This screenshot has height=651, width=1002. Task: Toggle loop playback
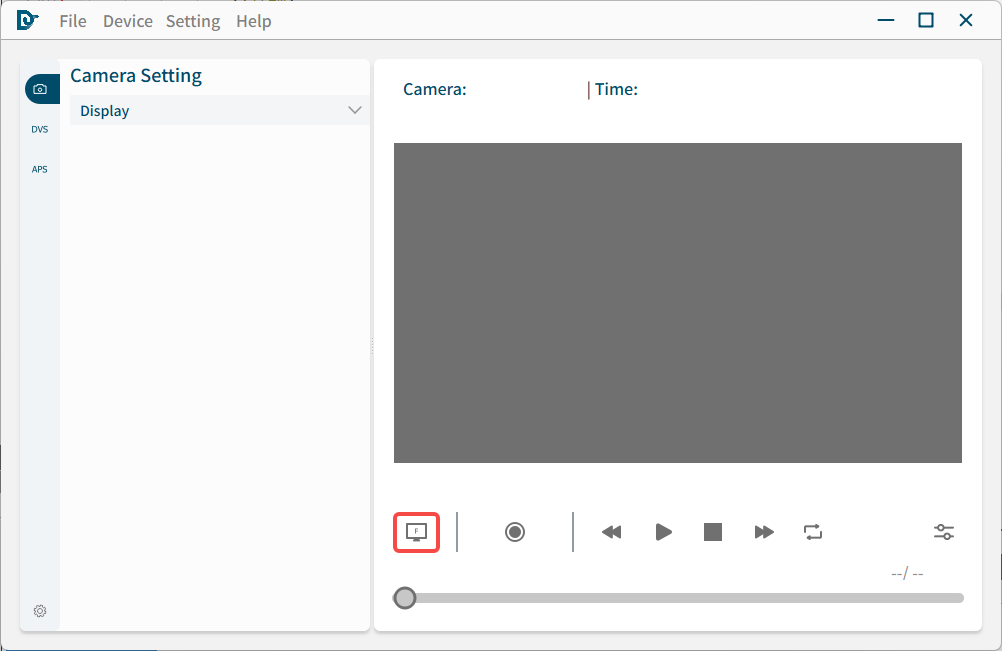tap(813, 532)
